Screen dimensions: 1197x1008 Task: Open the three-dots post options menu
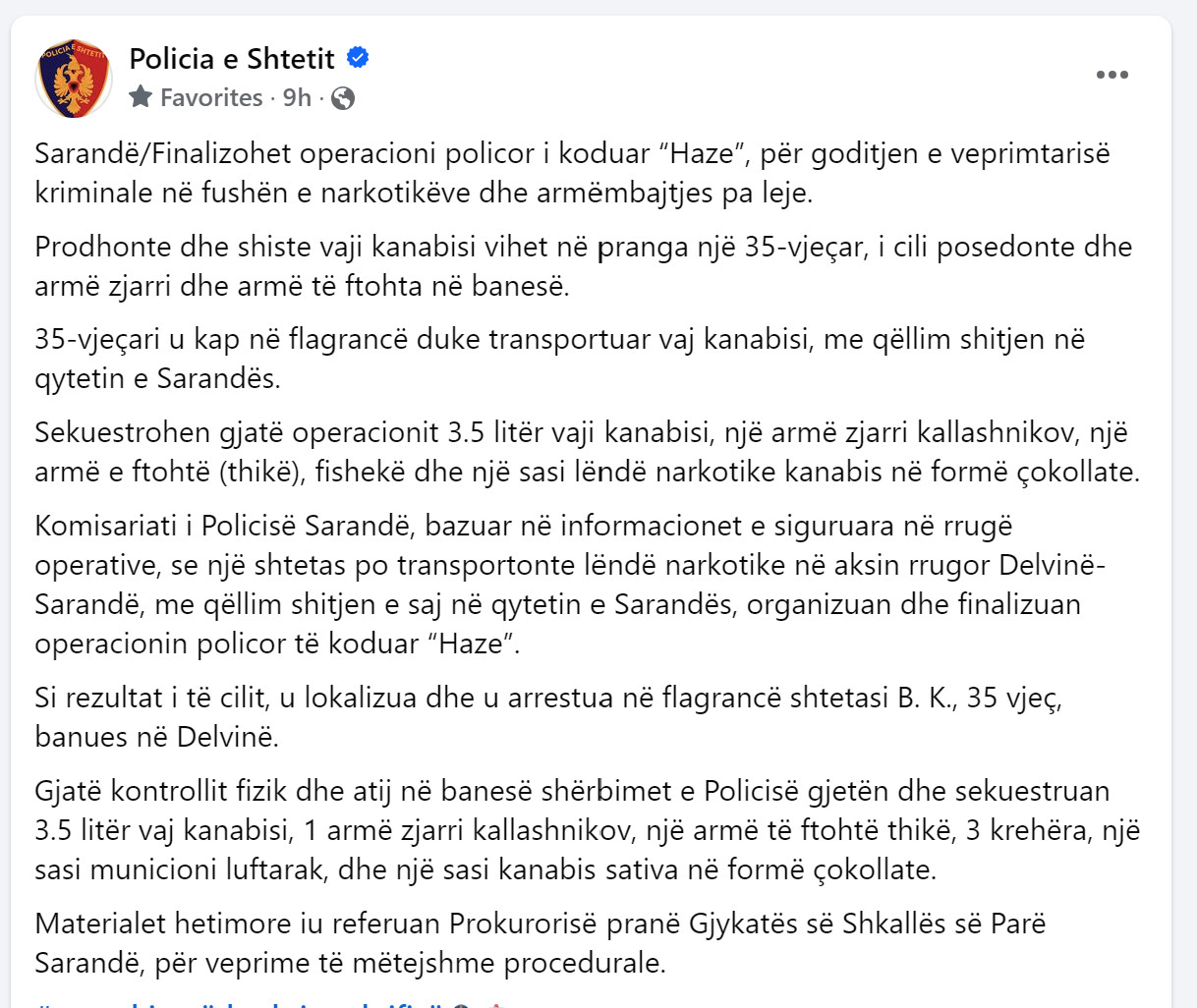[1111, 75]
